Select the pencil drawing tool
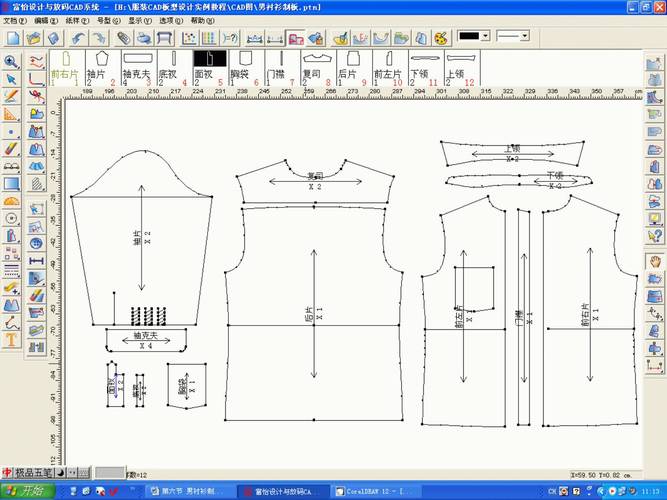 tap(11, 96)
